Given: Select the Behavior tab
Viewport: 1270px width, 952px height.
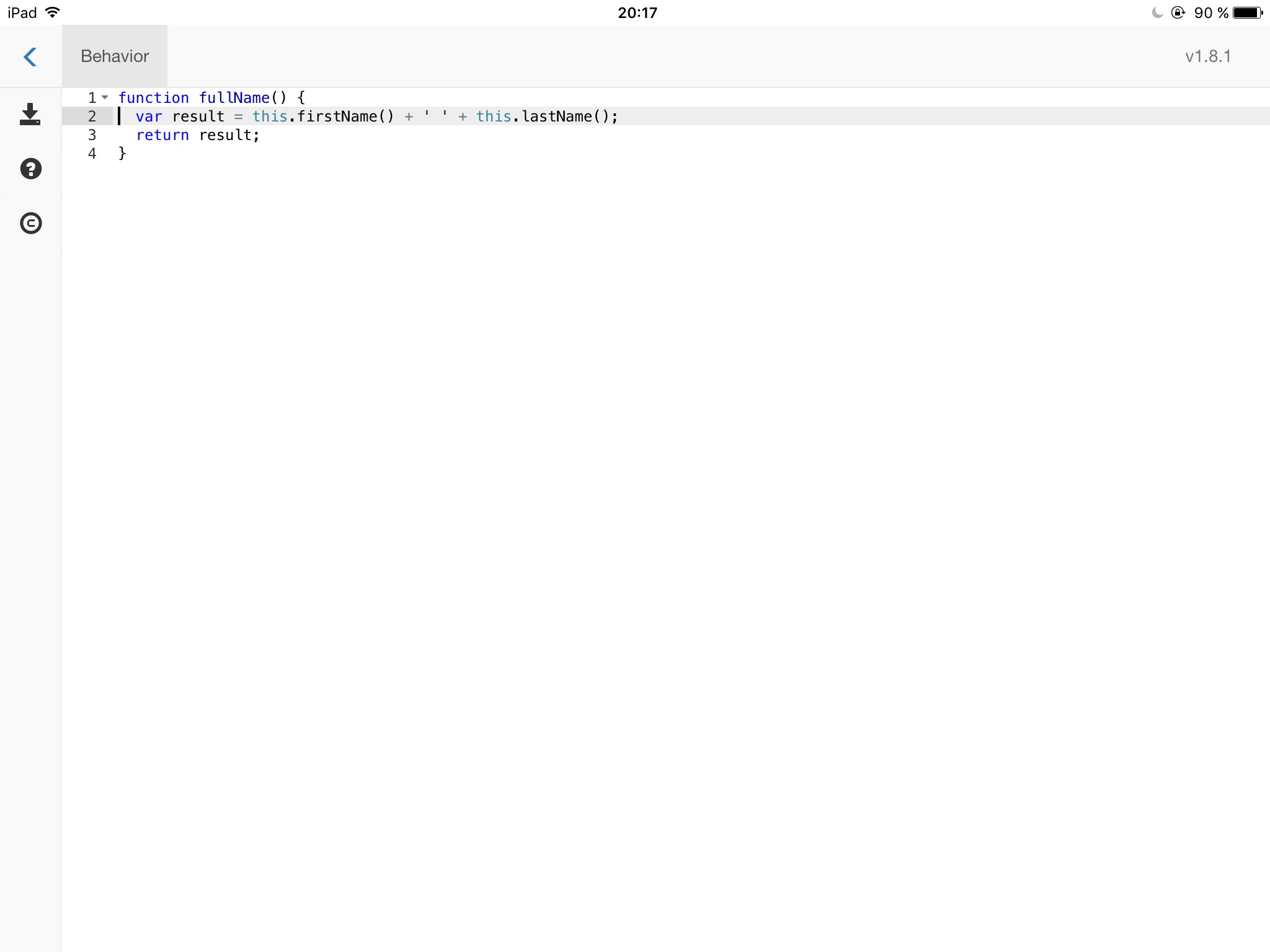Looking at the screenshot, I should click(x=114, y=56).
